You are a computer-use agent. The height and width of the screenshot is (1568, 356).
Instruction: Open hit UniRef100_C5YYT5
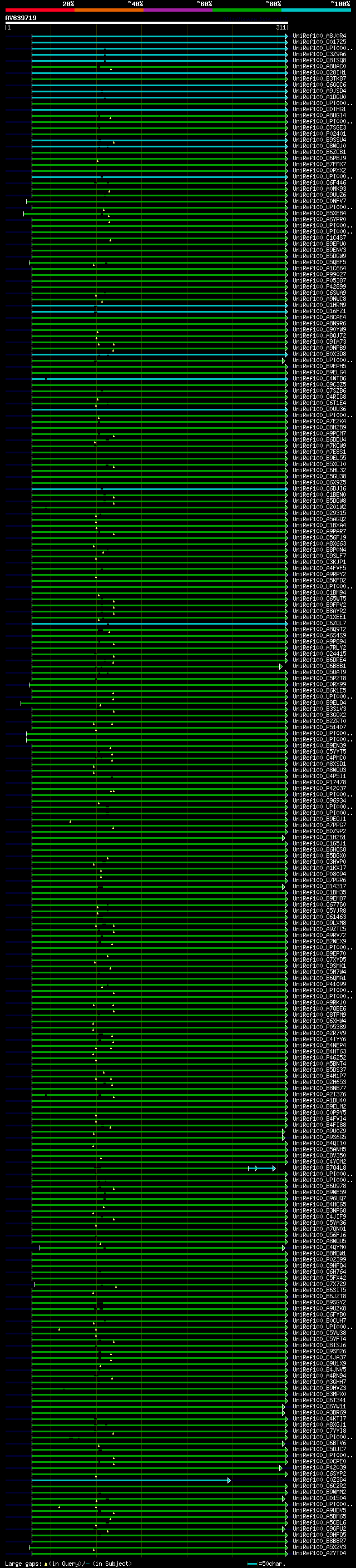pyautogui.click(x=319, y=752)
